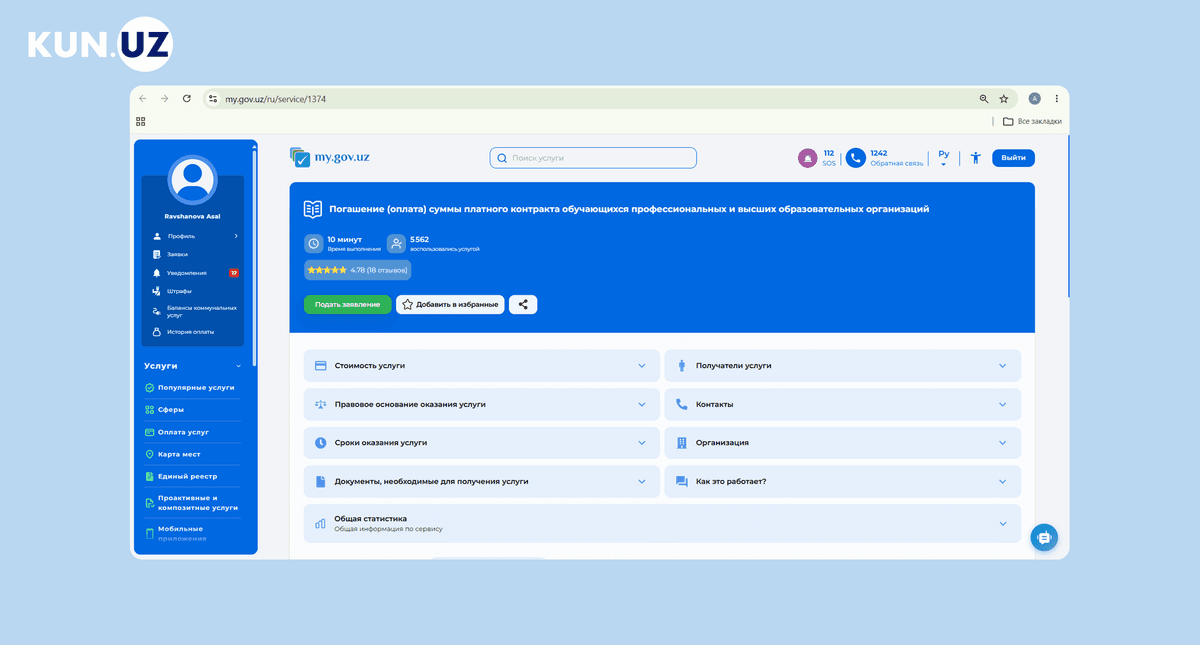Open the accessibility options icon
The image size is (1200, 645).
coord(975,158)
